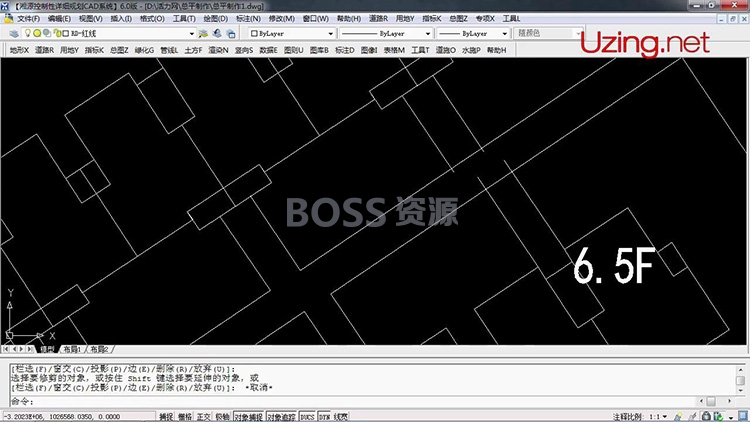
Task: Open the 绘图(D) menu
Action: [216, 19]
